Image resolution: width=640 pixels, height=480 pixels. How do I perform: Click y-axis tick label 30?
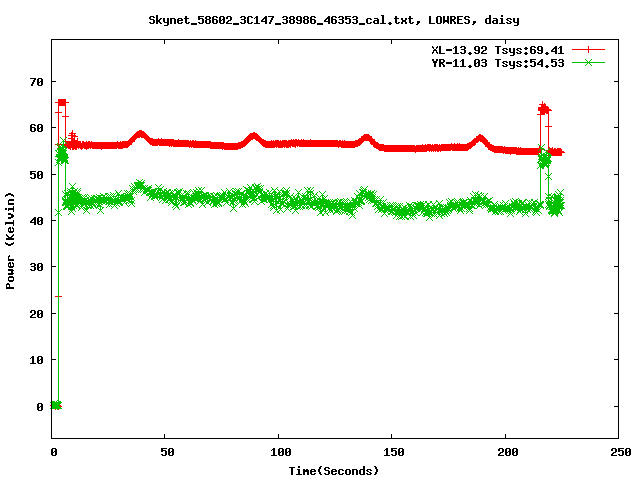[36, 267]
